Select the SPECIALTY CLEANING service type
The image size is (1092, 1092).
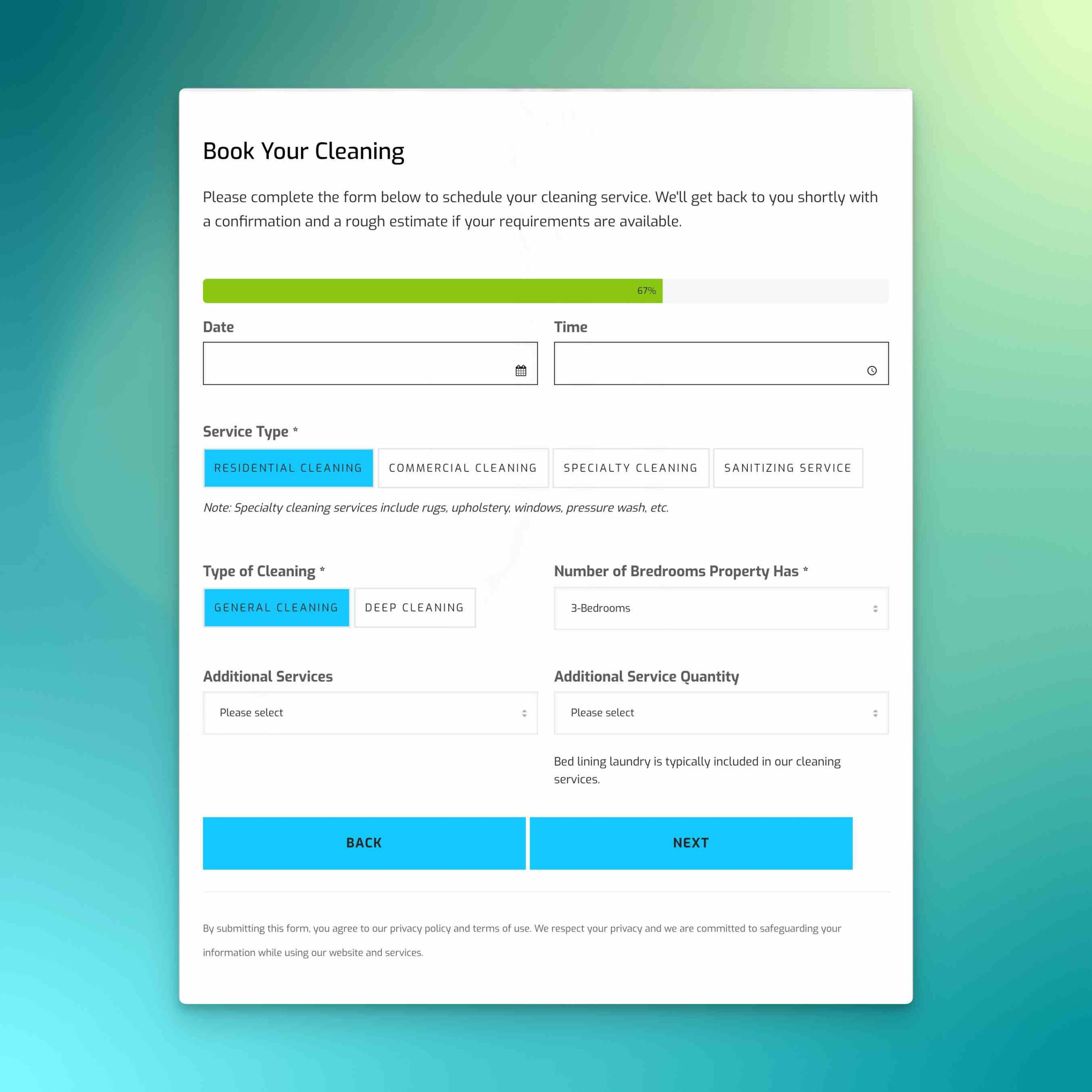[630, 468]
